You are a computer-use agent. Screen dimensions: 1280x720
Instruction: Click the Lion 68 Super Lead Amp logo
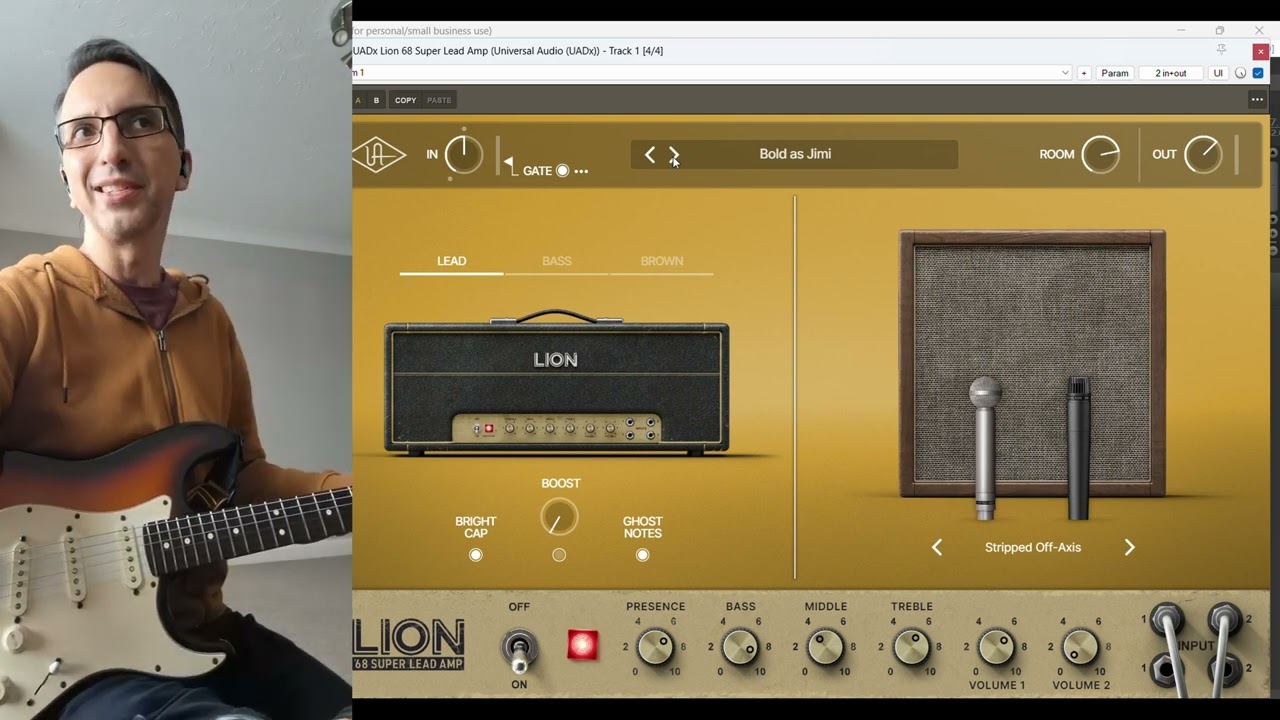click(x=409, y=644)
